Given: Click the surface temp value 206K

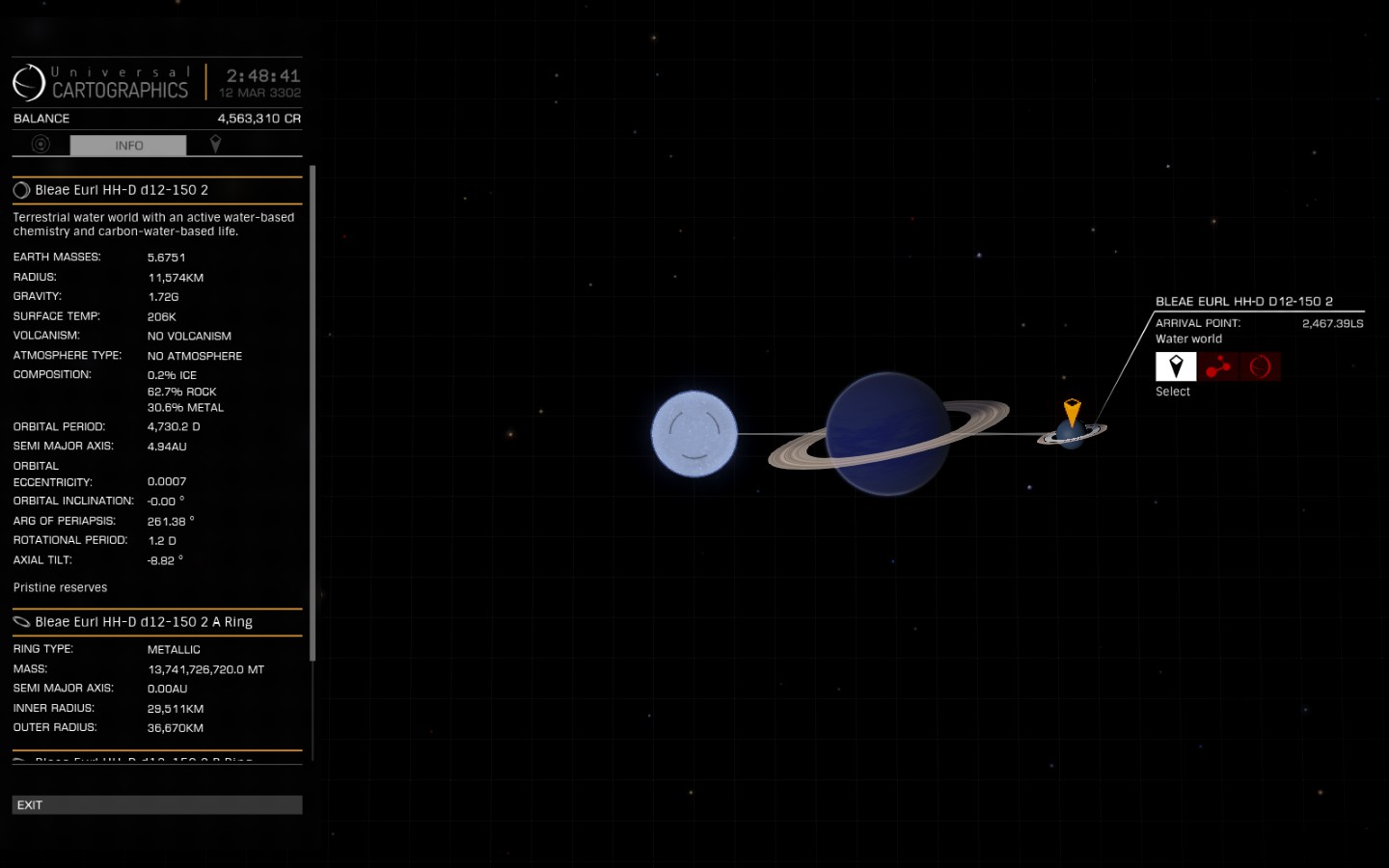Looking at the screenshot, I should tap(161, 317).
